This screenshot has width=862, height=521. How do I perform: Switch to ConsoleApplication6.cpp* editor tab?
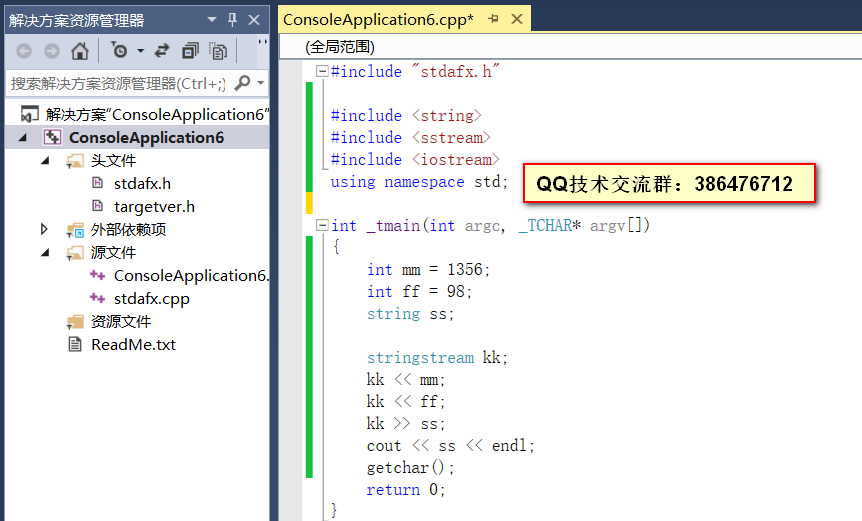[x=378, y=20]
